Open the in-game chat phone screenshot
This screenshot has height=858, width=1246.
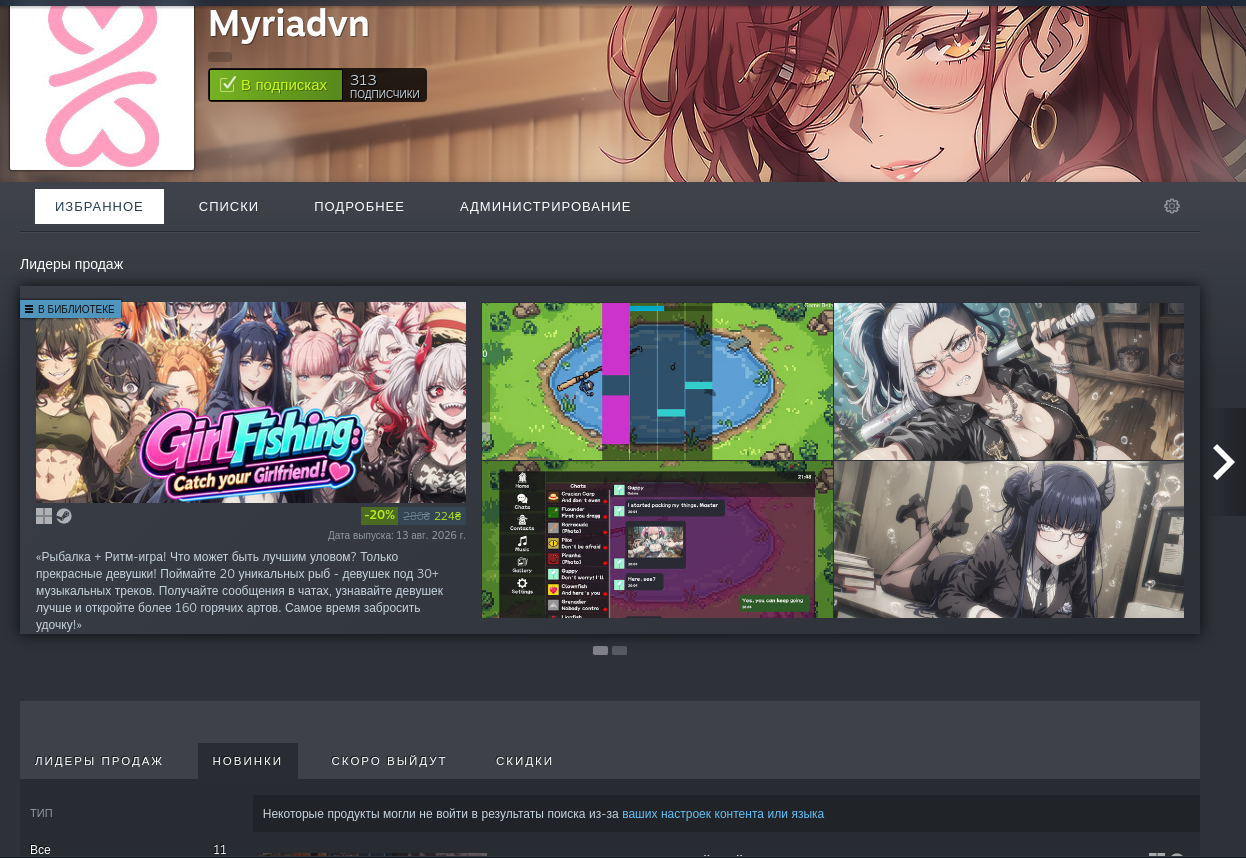coord(657,539)
